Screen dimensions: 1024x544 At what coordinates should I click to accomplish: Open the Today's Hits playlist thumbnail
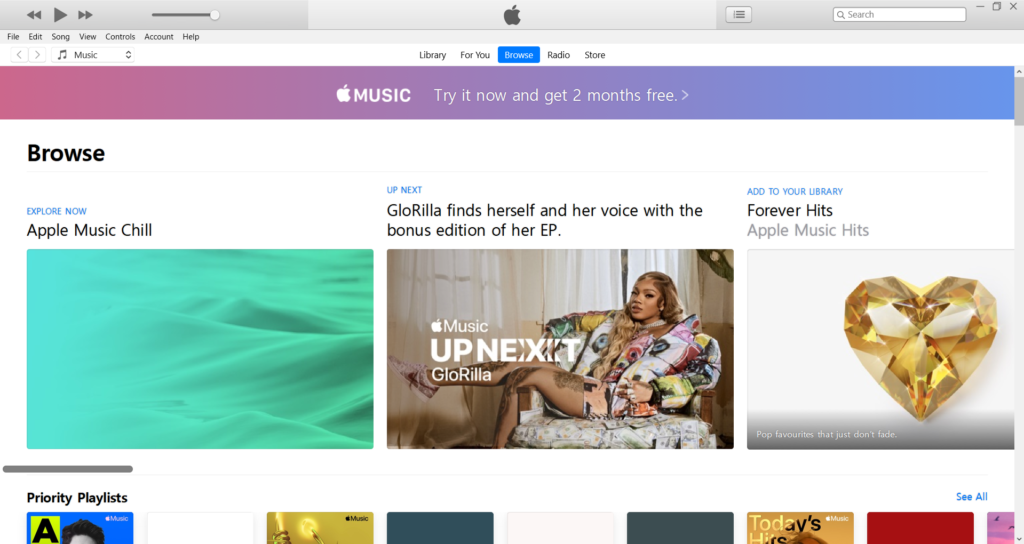pos(800,528)
